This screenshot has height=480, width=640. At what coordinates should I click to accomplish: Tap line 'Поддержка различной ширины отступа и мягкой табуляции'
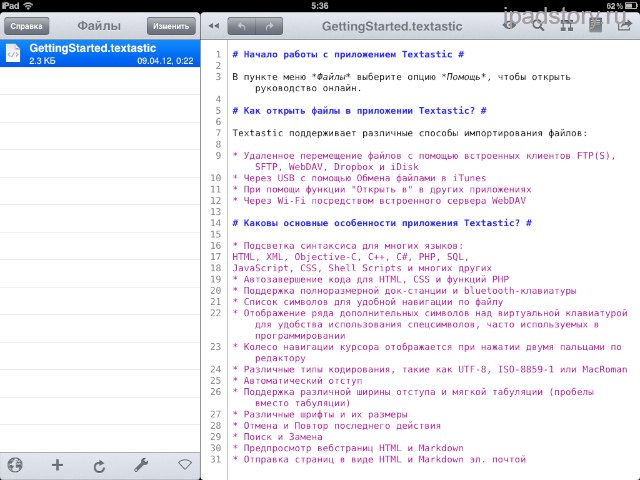point(413,397)
